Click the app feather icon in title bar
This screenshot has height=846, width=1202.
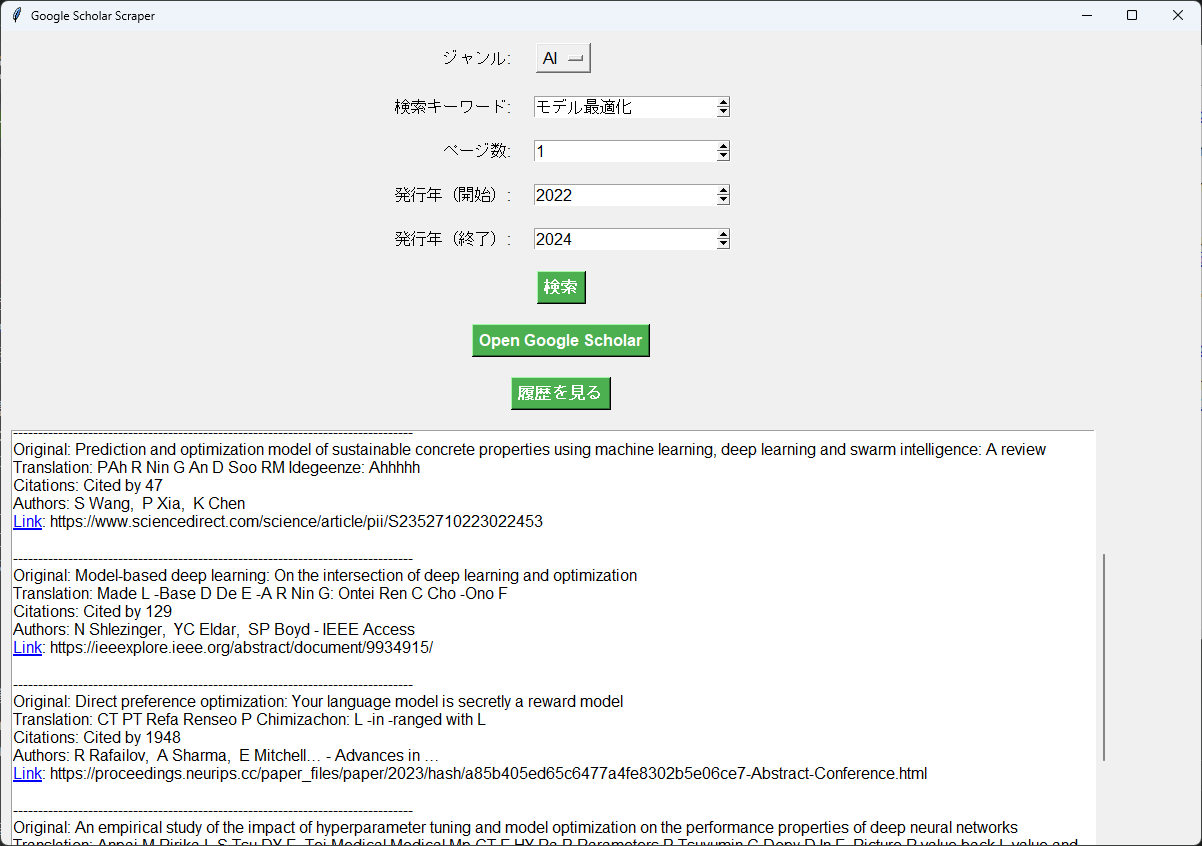pyautogui.click(x=16, y=15)
